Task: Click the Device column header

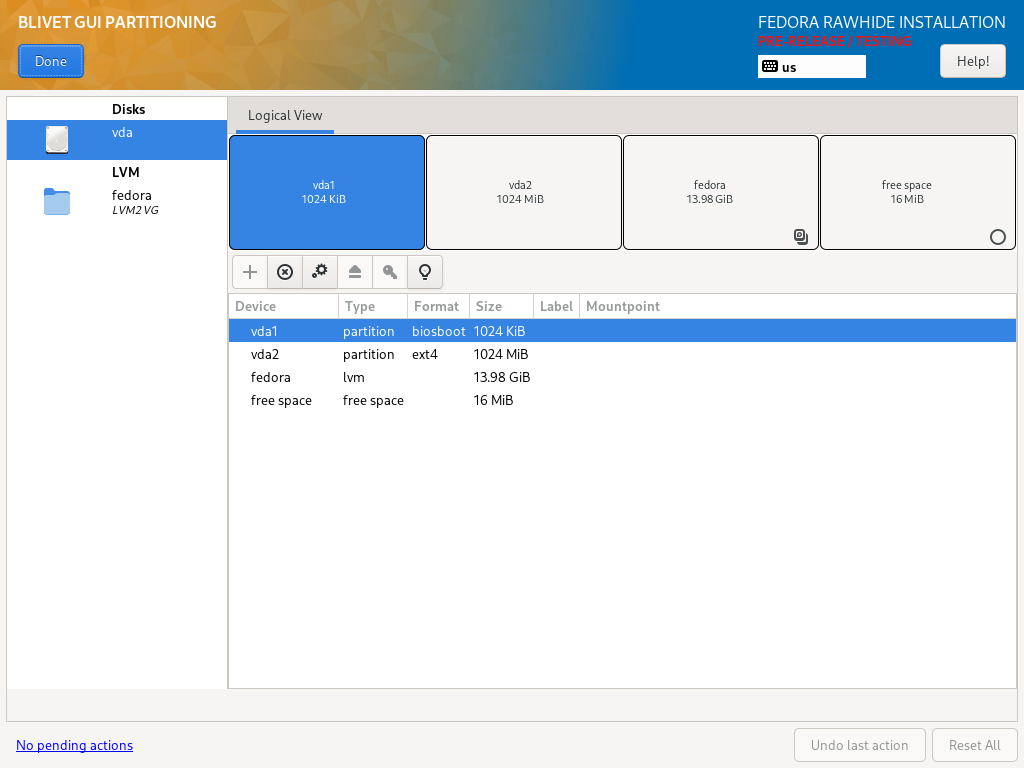Action: coord(283,306)
